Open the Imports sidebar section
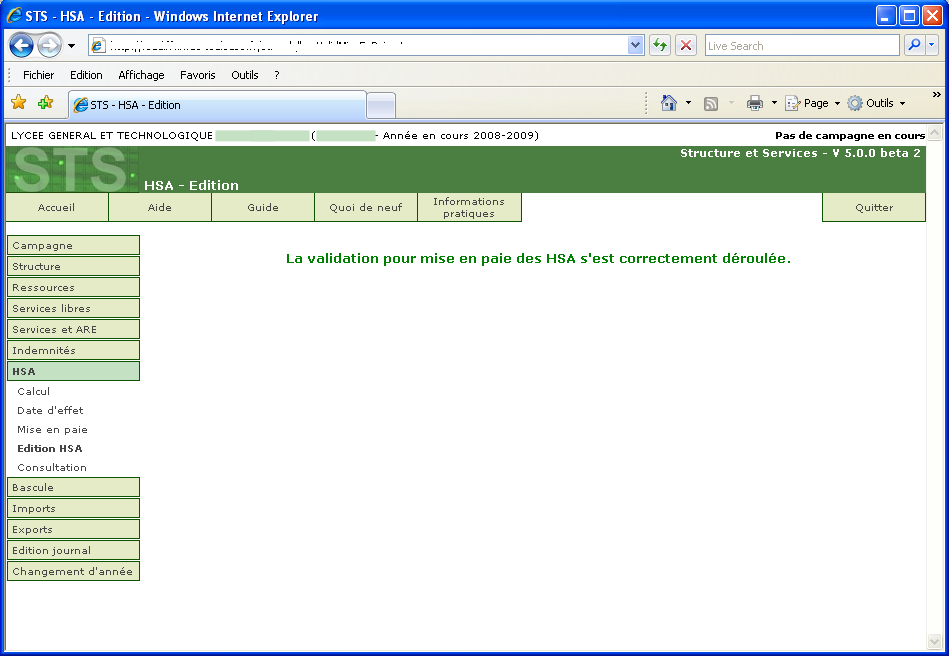This screenshot has width=949, height=656. click(x=73, y=508)
